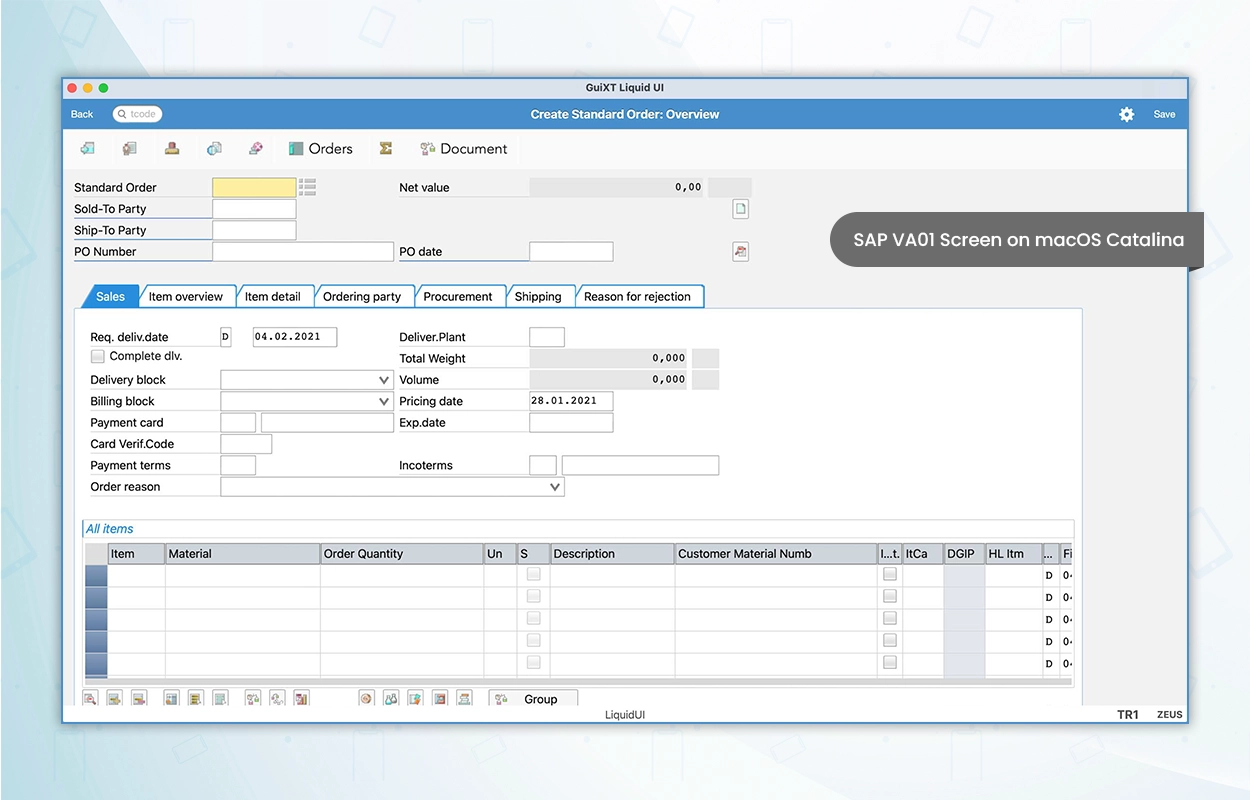The height and width of the screenshot is (800, 1250).
Task: Toggle the Complete dlv. checkbox
Action: [97, 356]
